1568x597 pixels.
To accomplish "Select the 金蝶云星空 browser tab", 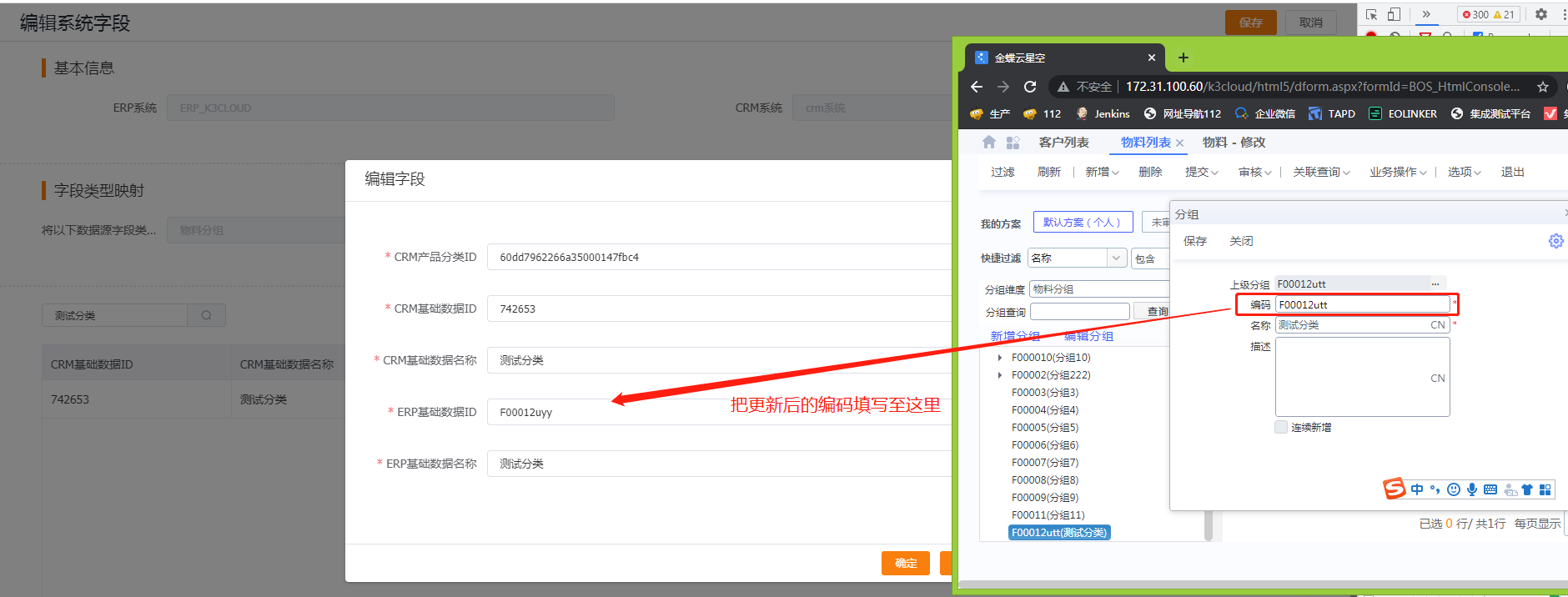I will [x=1065, y=58].
